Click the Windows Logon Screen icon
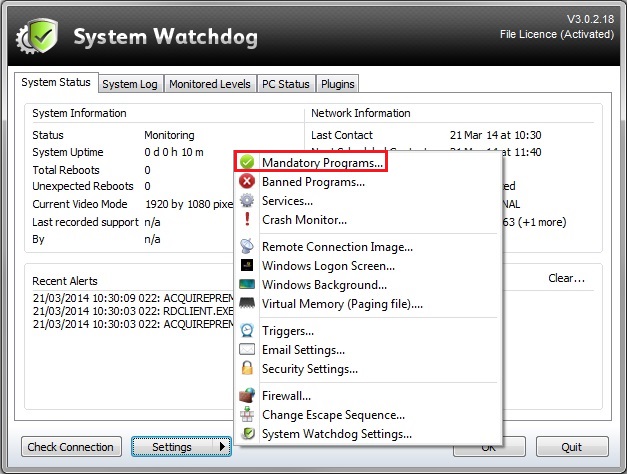Viewport: 627px width, 474px height. point(247,265)
